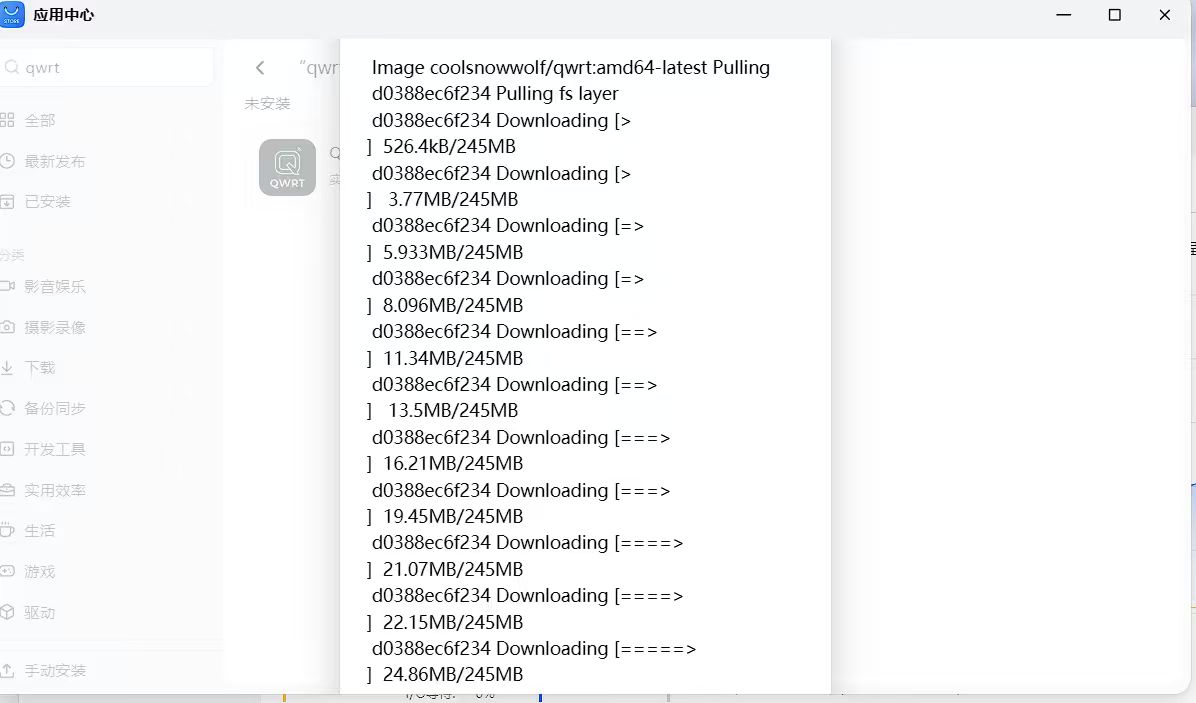Click the search magnifier icon
This screenshot has height=703, width=1196.
point(11,67)
